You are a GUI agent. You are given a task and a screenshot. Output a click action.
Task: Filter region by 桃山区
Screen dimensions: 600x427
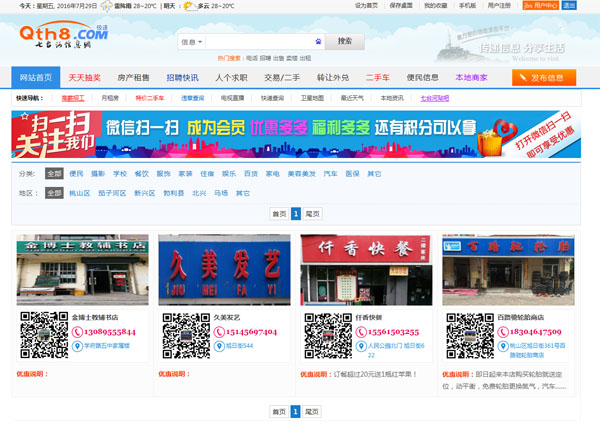click(79, 193)
